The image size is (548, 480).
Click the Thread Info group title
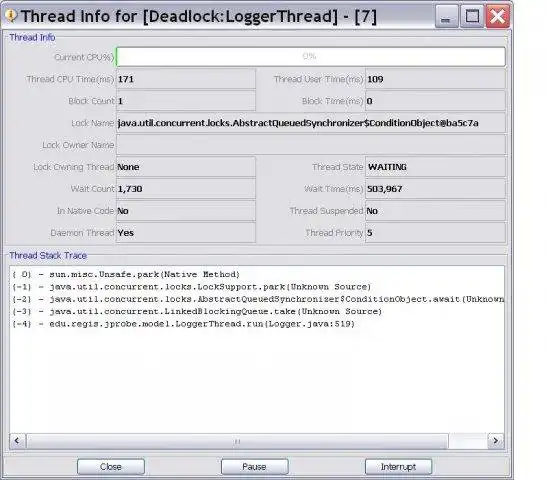tap(32, 37)
